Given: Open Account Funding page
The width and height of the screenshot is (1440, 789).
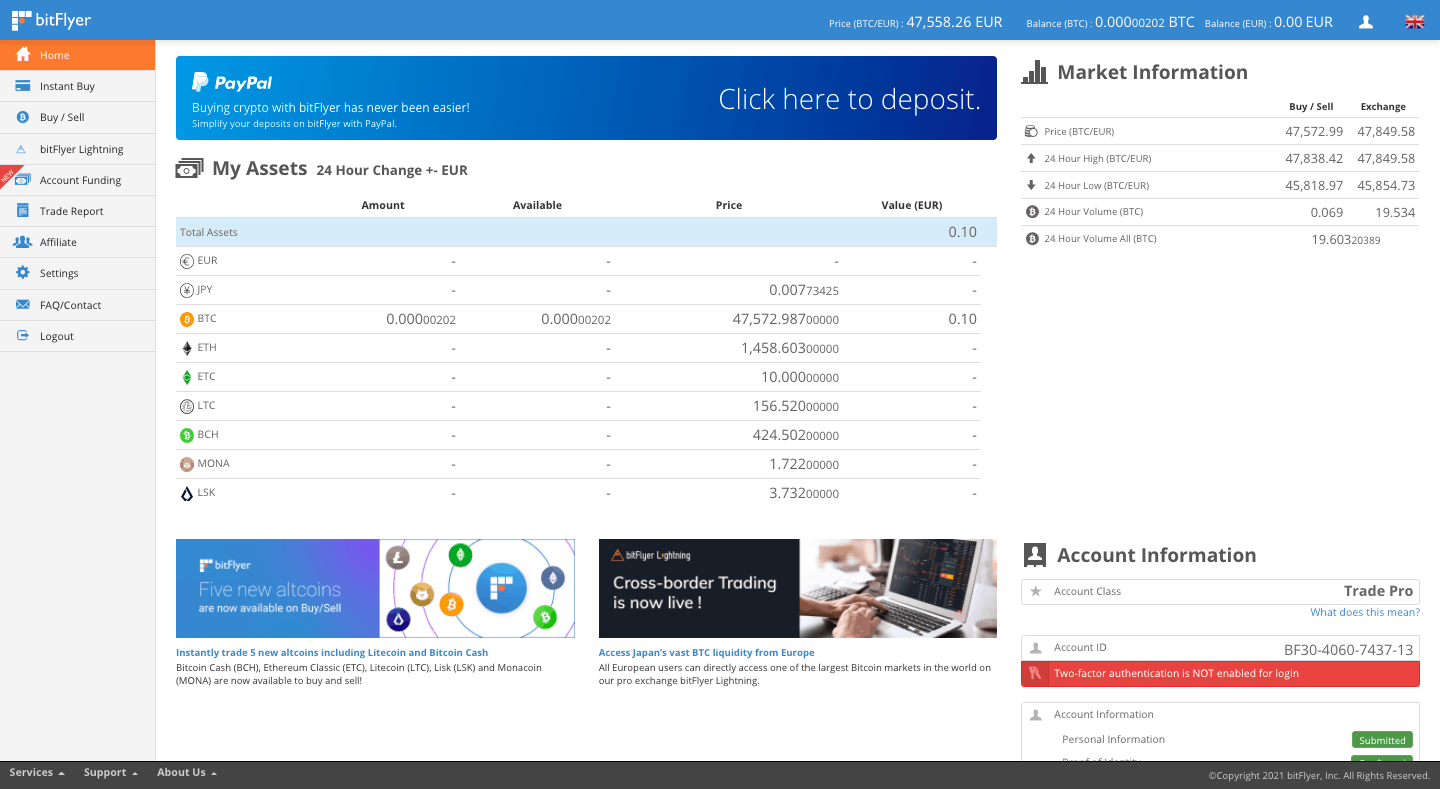Looking at the screenshot, I should 78,180.
